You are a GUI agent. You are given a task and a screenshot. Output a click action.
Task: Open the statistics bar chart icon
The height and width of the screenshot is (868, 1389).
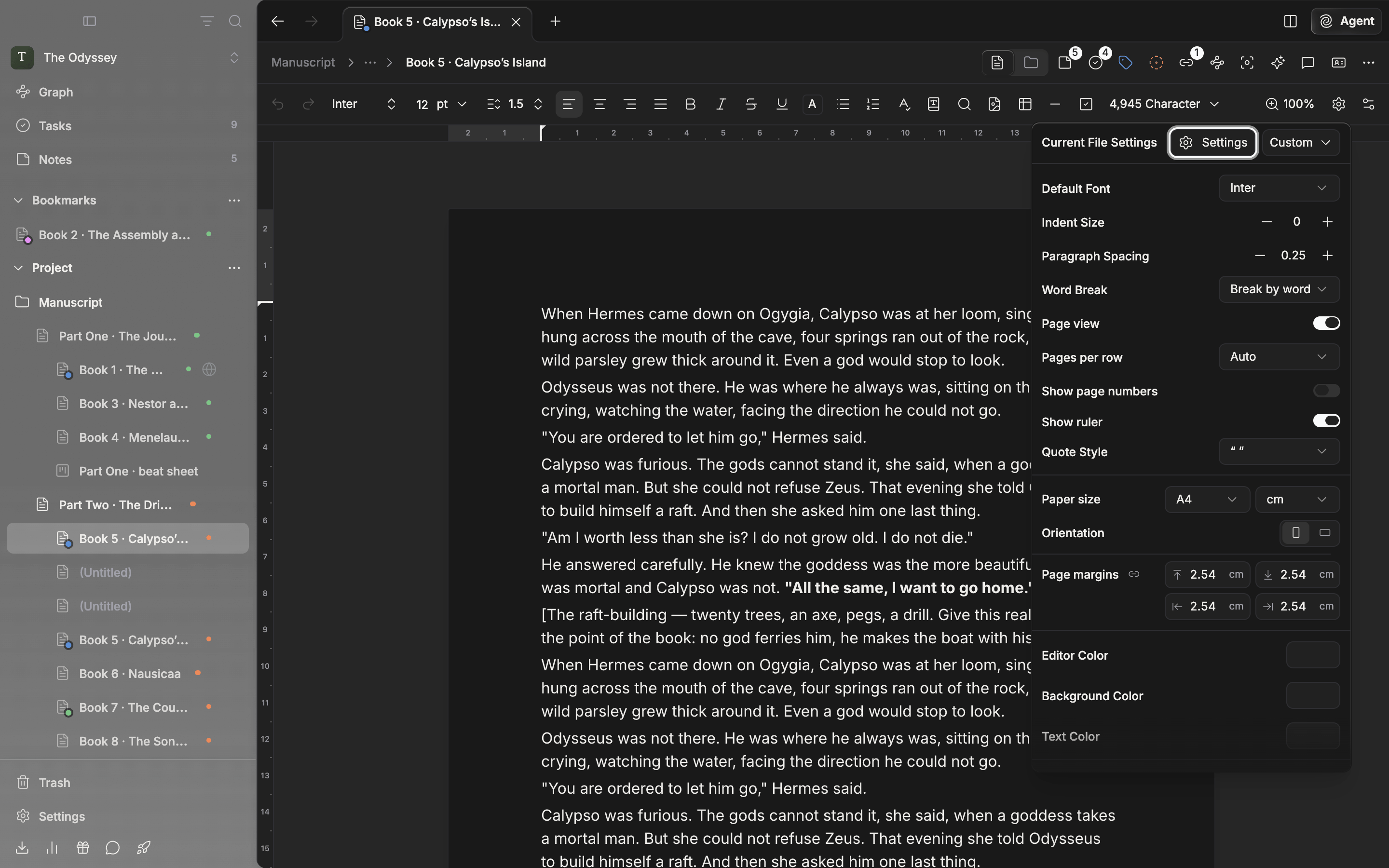pyautogui.click(x=52, y=847)
